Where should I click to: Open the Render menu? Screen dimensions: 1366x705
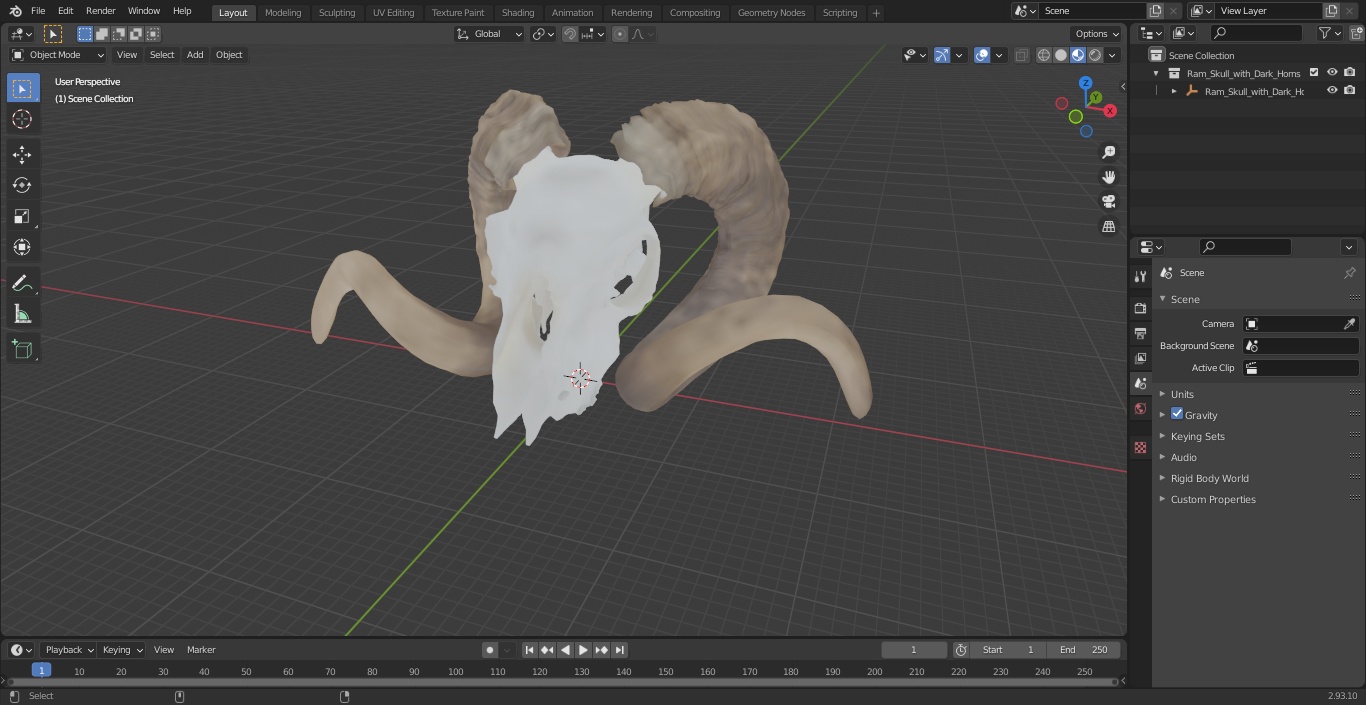coord(100,11)
